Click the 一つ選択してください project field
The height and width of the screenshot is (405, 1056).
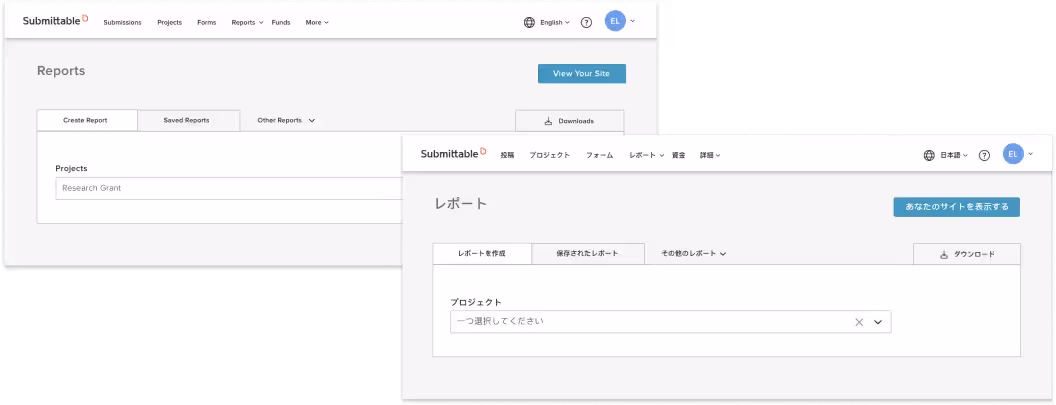click(670, 321)
